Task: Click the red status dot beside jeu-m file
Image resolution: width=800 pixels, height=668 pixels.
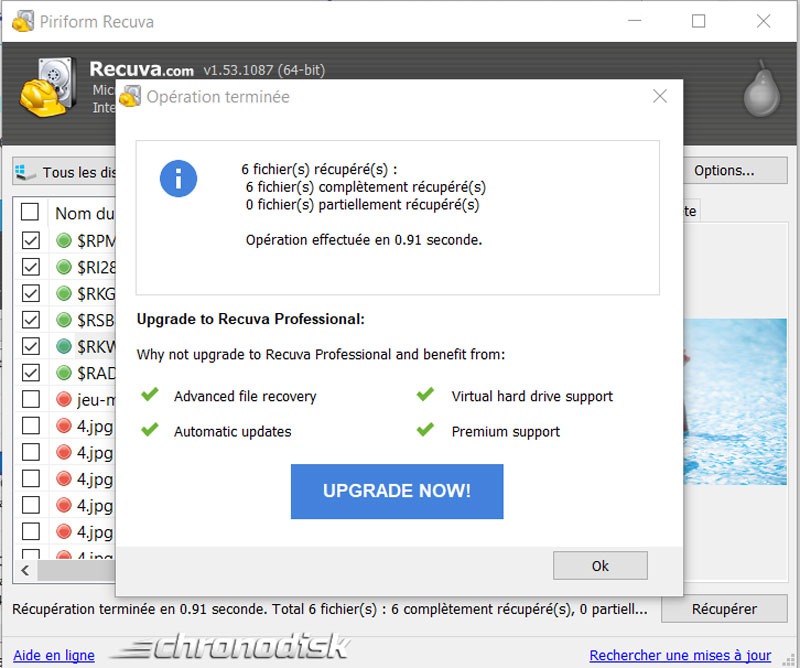Action: pyautogui.click(x=64, y=399)
